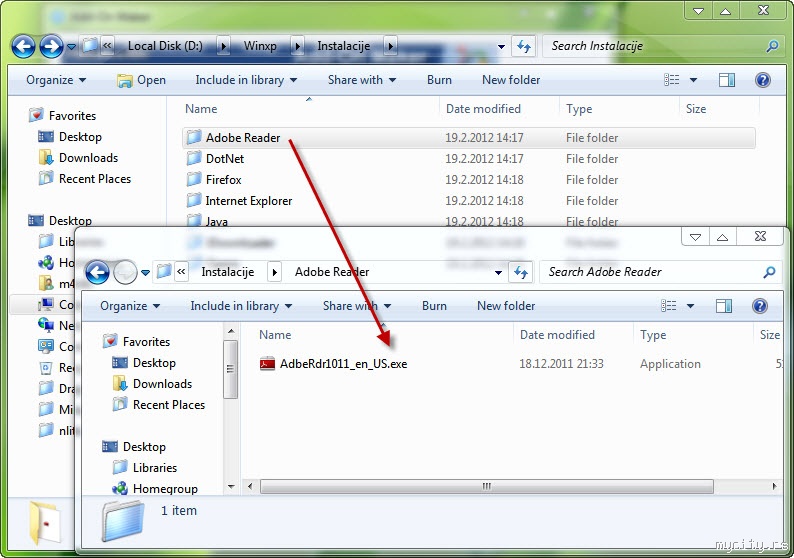Select the Firefox folder name
Image resolution: width=794 pixels, height=558 pixels.
tap(223, 180)
